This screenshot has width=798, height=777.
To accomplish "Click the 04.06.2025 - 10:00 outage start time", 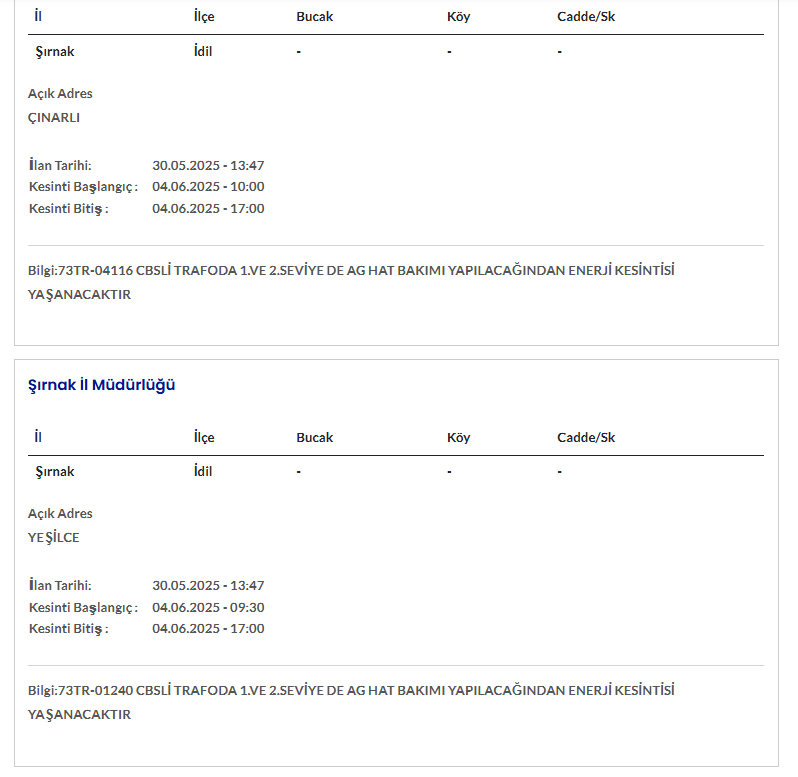I will point(208,186).
